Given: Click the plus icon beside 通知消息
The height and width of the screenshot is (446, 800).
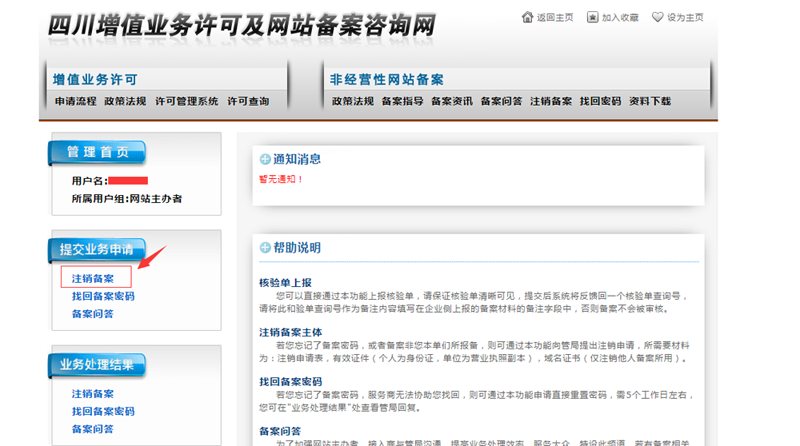Looking at the screenshot, I should click(x=265, y=159).
